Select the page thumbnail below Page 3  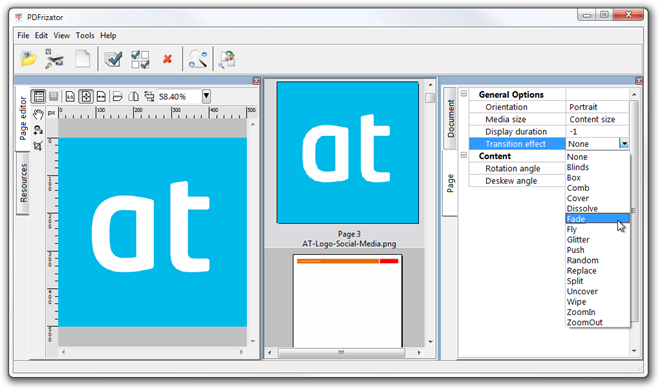348,300
